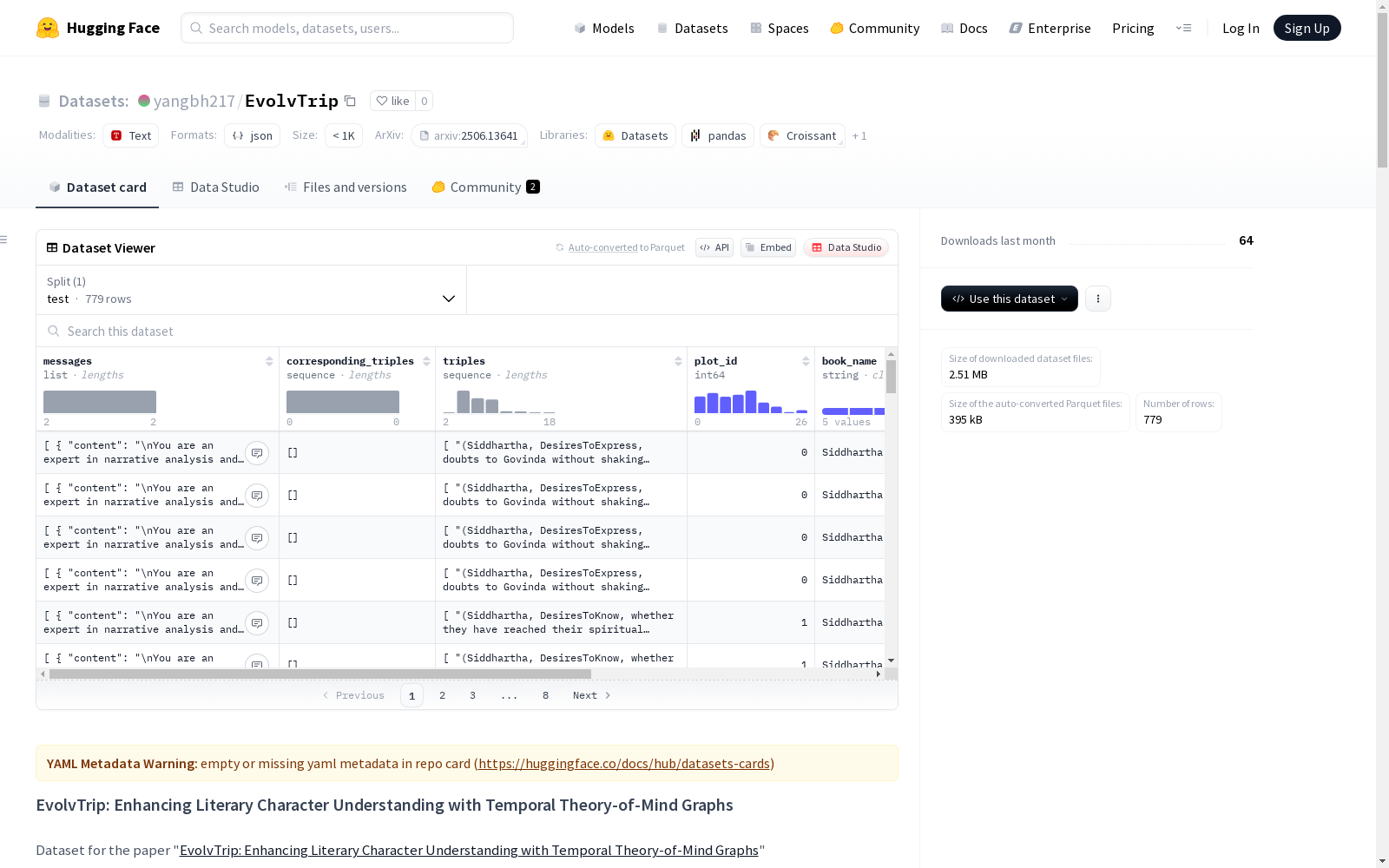Open the EvolvTrip paper link
Image resolution: width=1389 pixels, height=868 pixels.
469,851
